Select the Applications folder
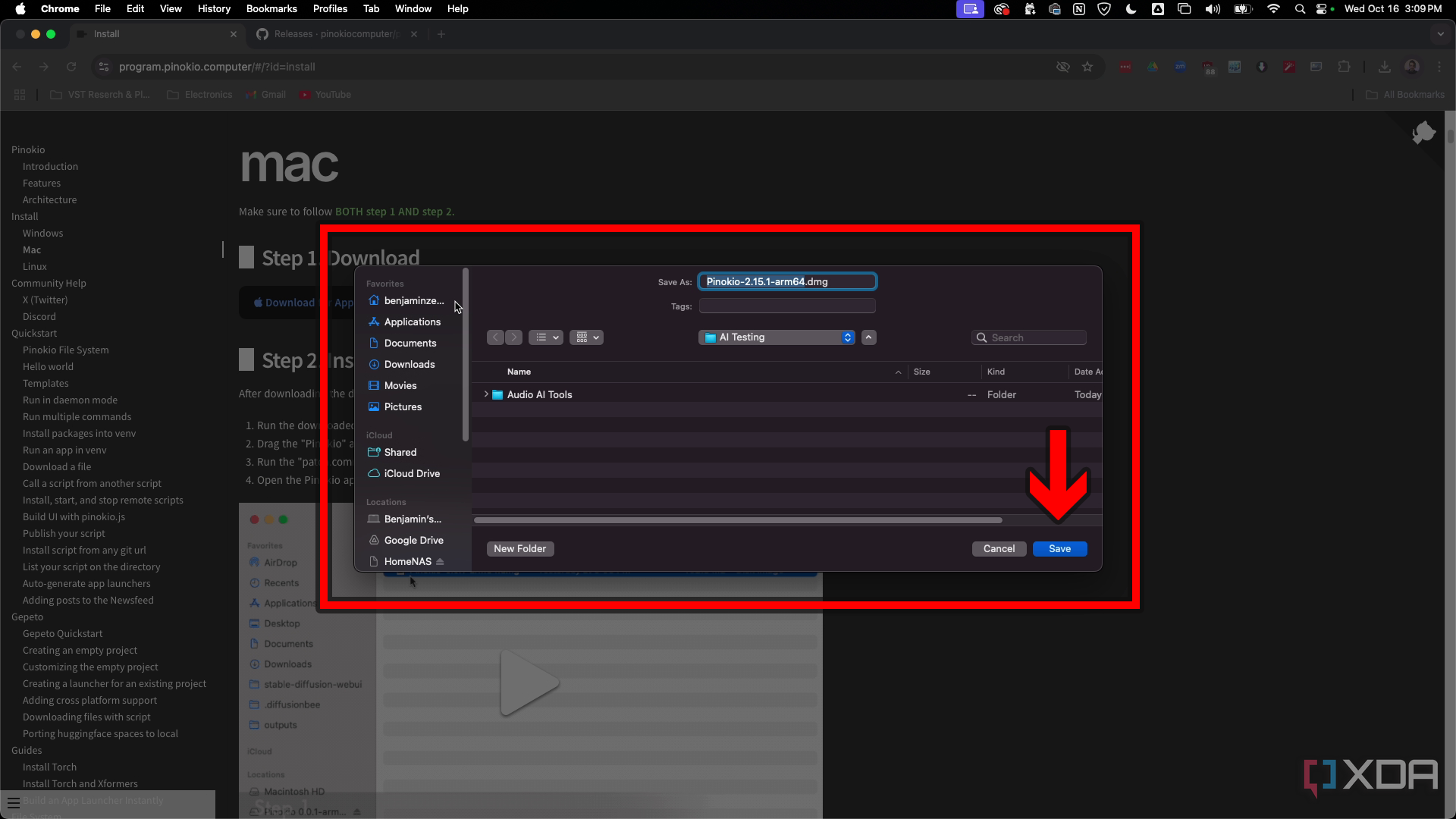This screenshot has height=819, width=1456. tap(412, 321)
